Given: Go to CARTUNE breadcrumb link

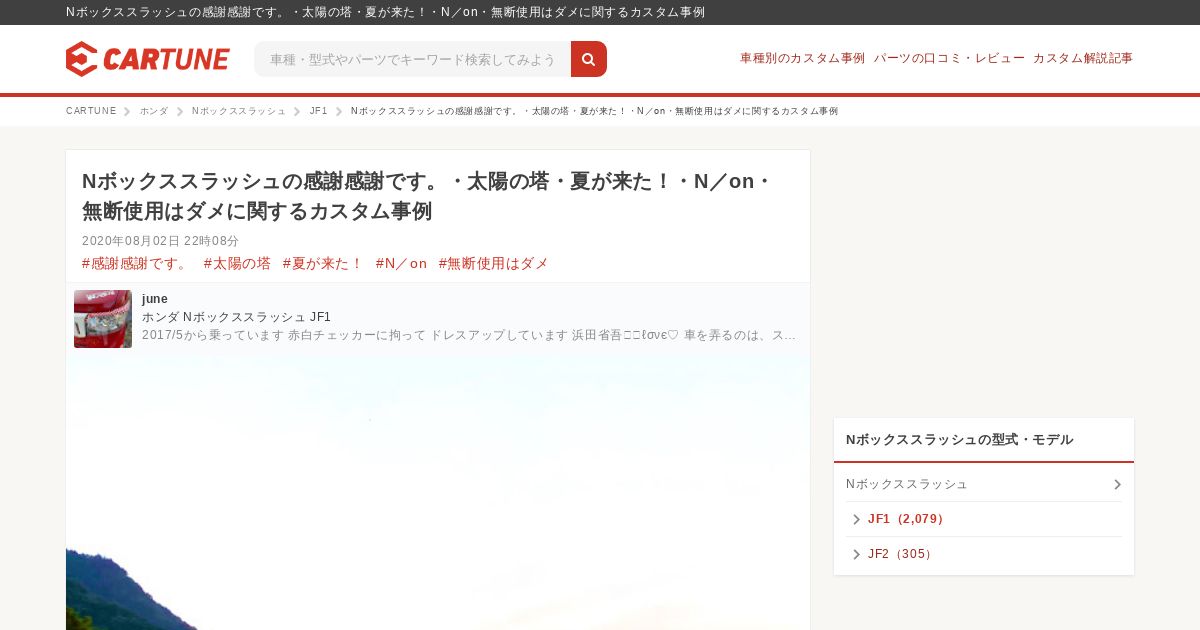Looking at the screenshot, I should click(x=91, y=111).
